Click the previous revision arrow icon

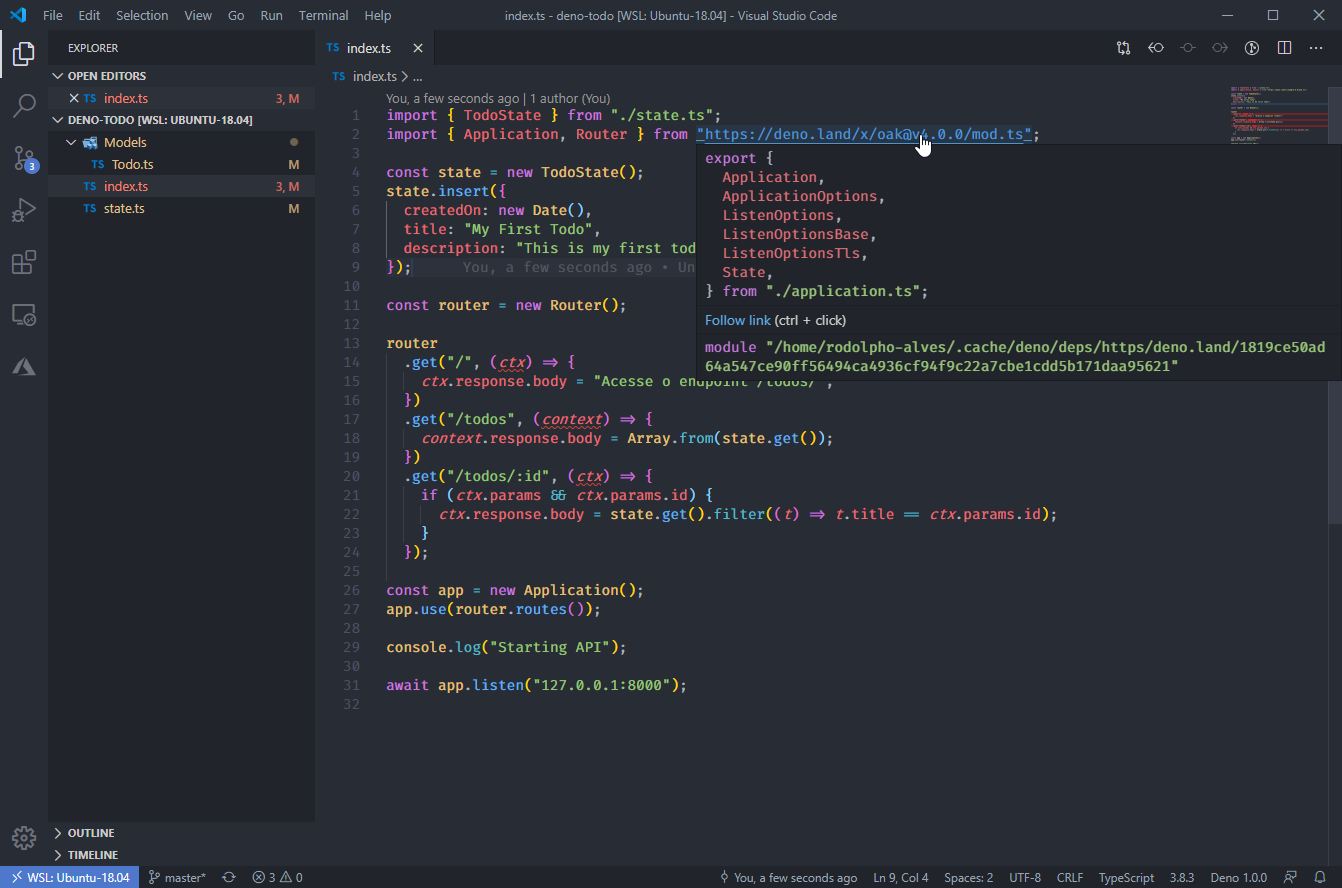(1156, 48)
